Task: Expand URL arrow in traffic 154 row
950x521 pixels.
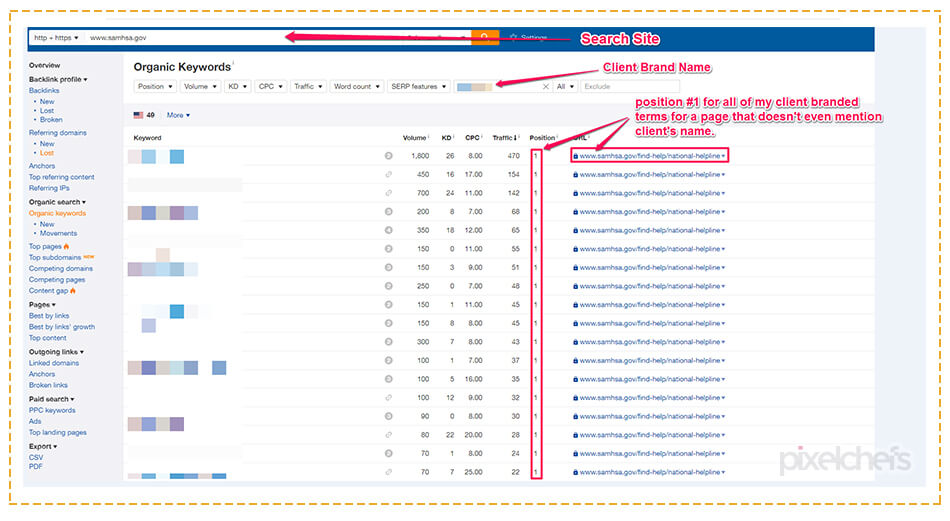Action: 723,175
